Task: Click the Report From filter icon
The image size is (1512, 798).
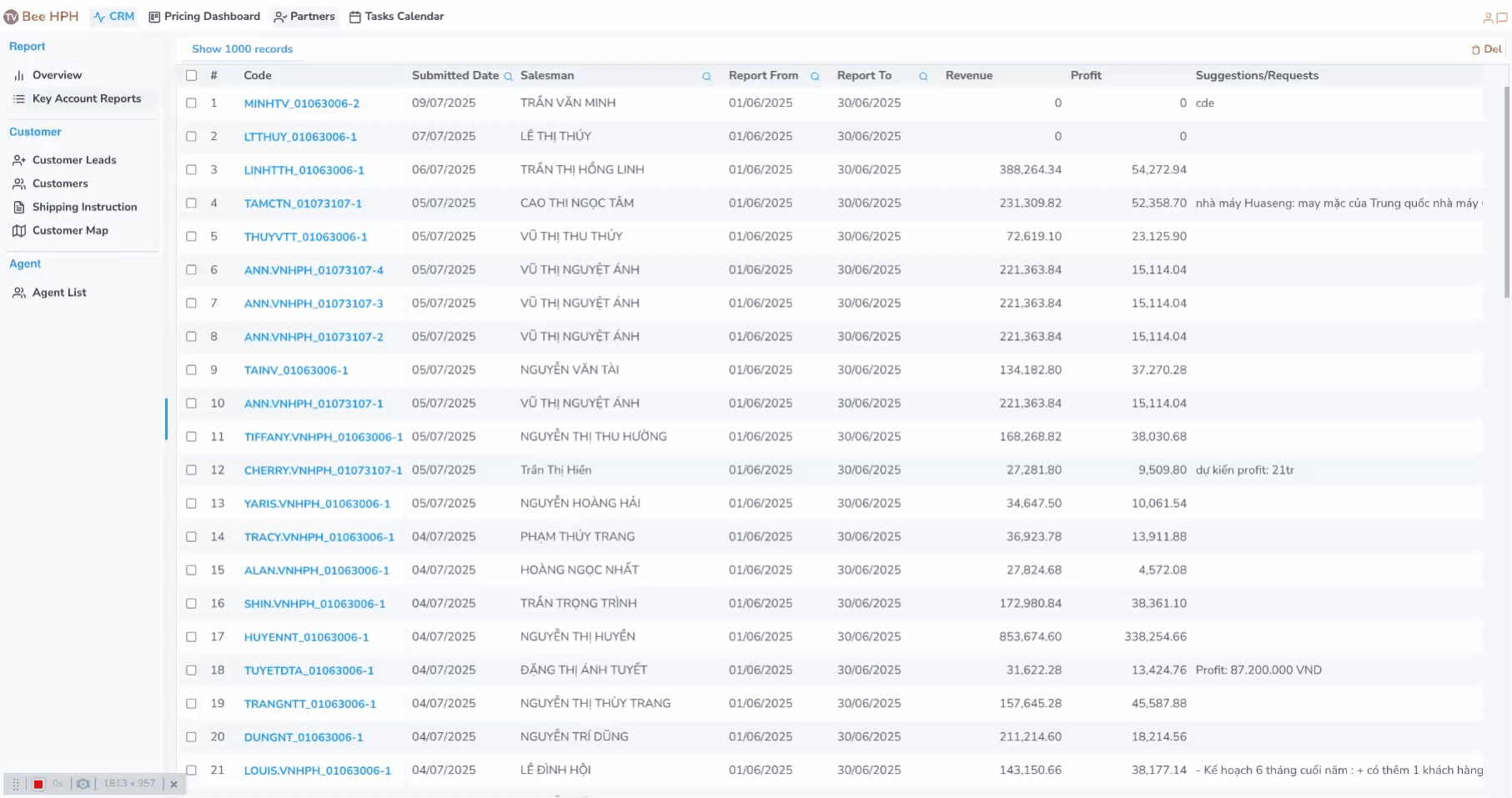Action: click(x=815, y=77)
